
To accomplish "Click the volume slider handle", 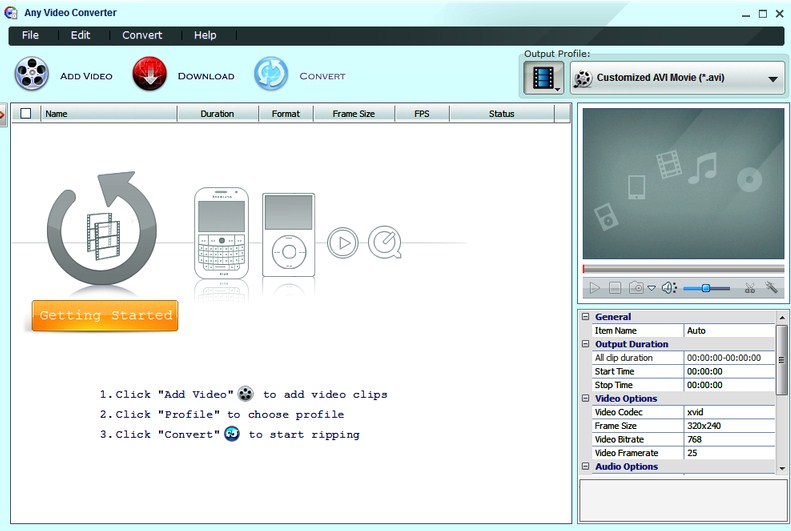I will click(706, 288).
